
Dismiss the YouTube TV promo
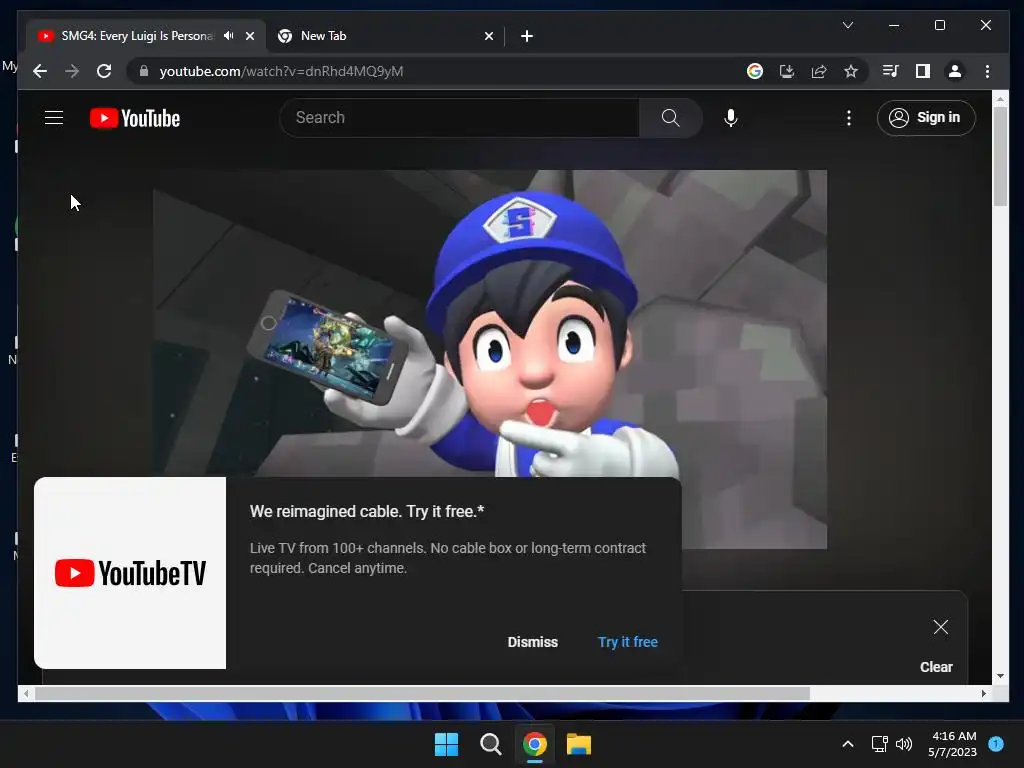[x=532, y=642]
